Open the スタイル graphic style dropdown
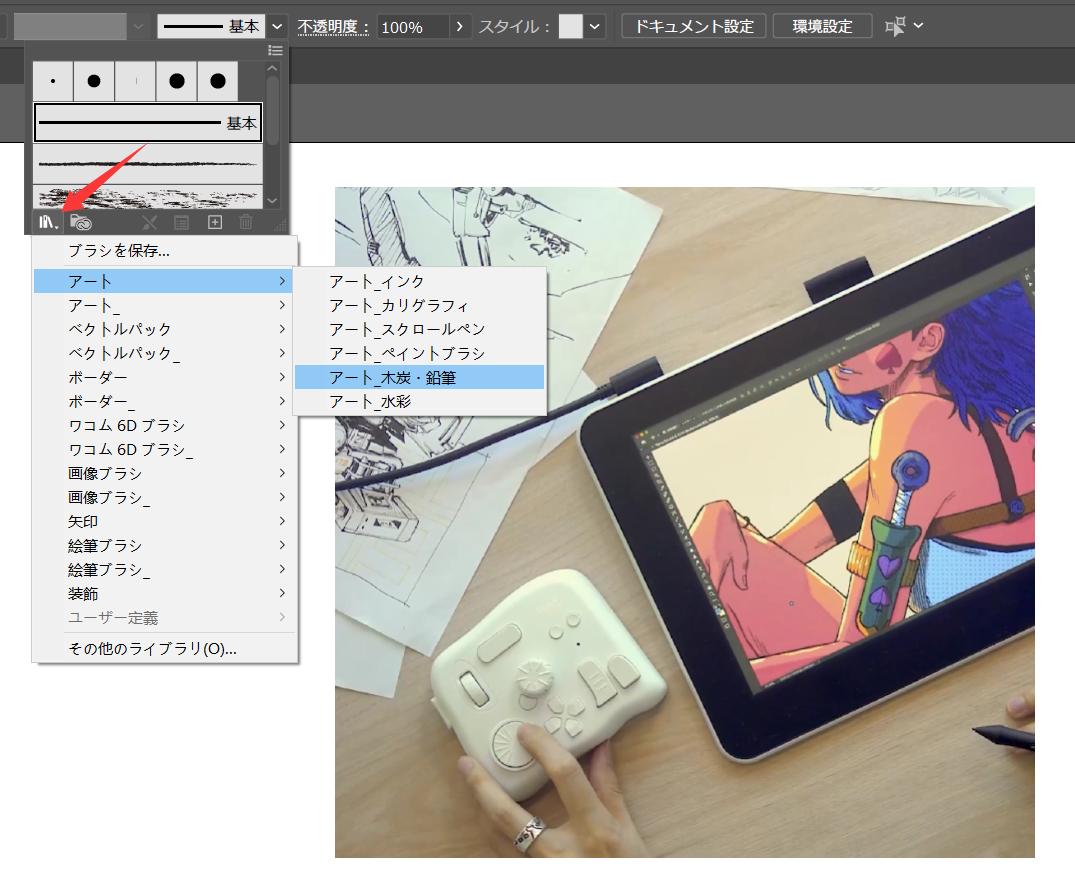1075x871 pixels. point(596,27)
